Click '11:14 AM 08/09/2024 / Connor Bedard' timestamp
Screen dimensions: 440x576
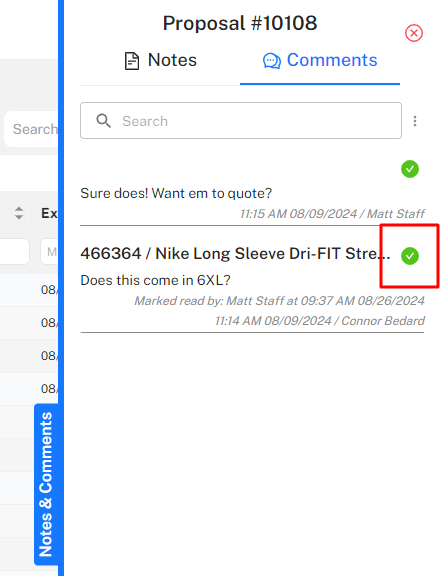coord(320,321)
